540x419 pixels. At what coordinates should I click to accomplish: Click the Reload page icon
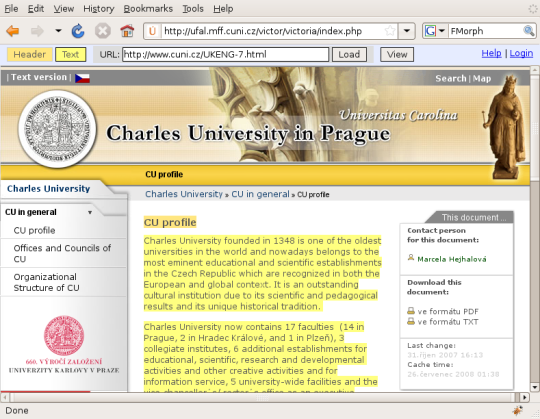click(78, 31)
